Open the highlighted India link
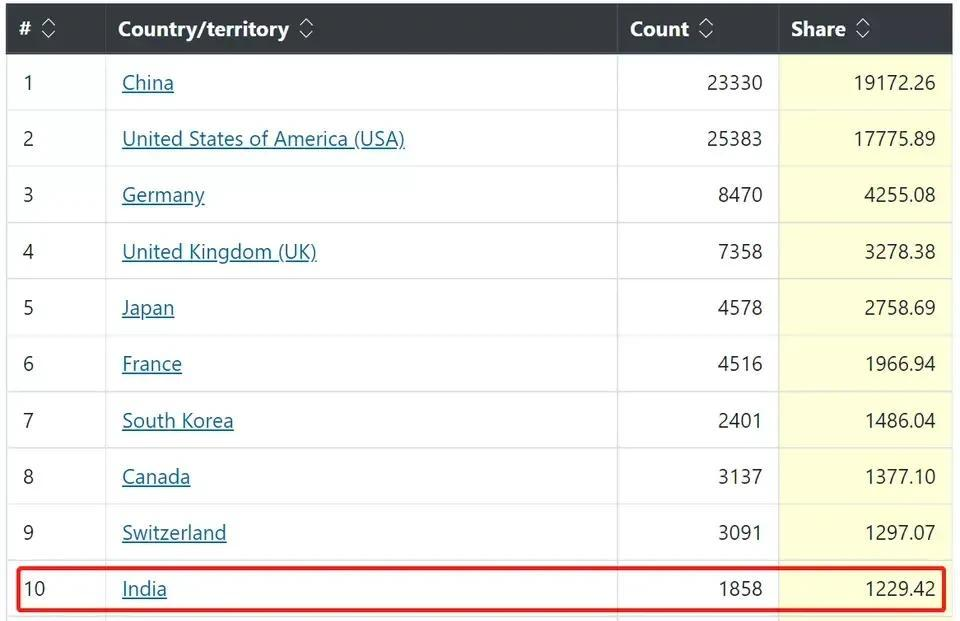960x621 pixels. 144,589
